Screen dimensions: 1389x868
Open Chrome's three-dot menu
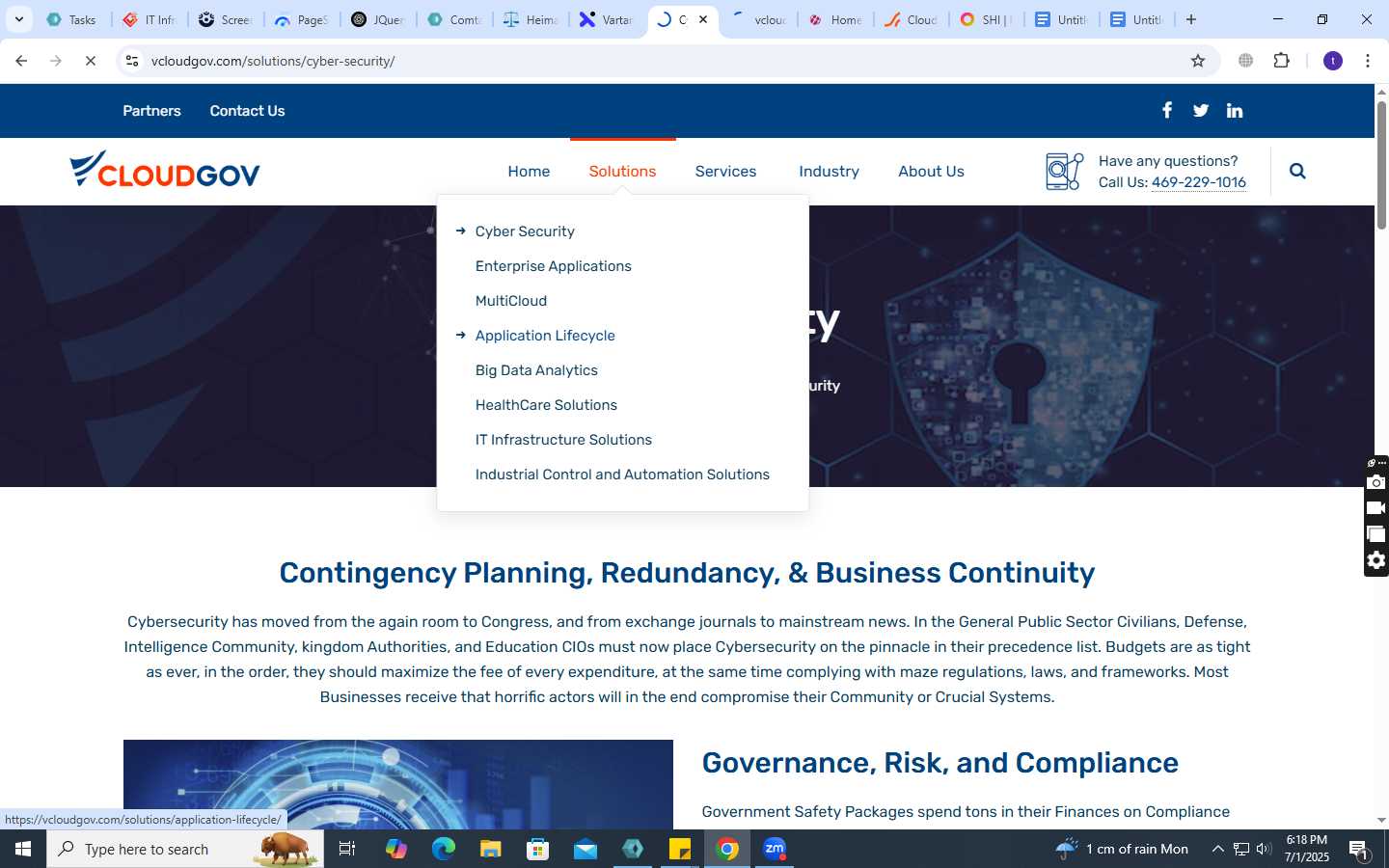coord(1368,61)
